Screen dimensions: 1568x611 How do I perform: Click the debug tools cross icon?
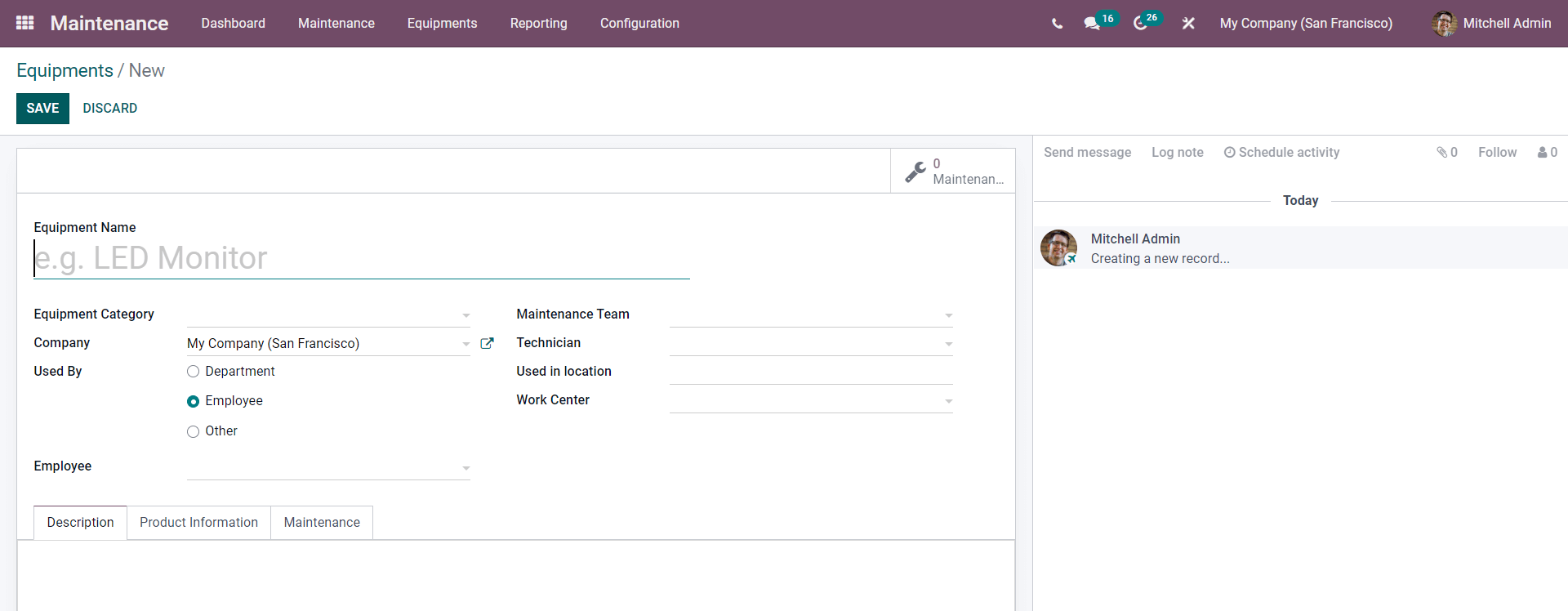point(1188,23)
